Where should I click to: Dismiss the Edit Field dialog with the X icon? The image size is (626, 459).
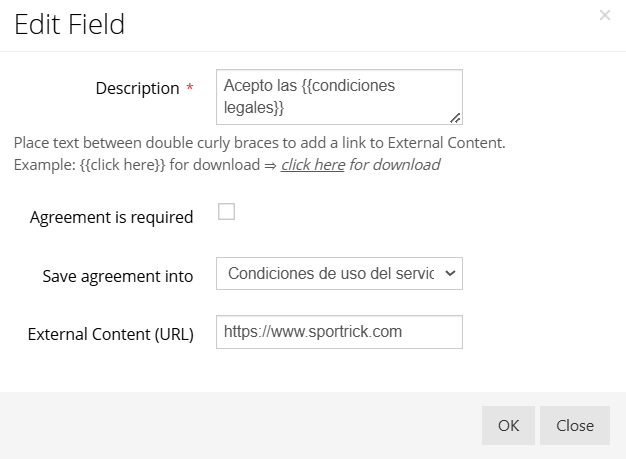click(605, 15)
